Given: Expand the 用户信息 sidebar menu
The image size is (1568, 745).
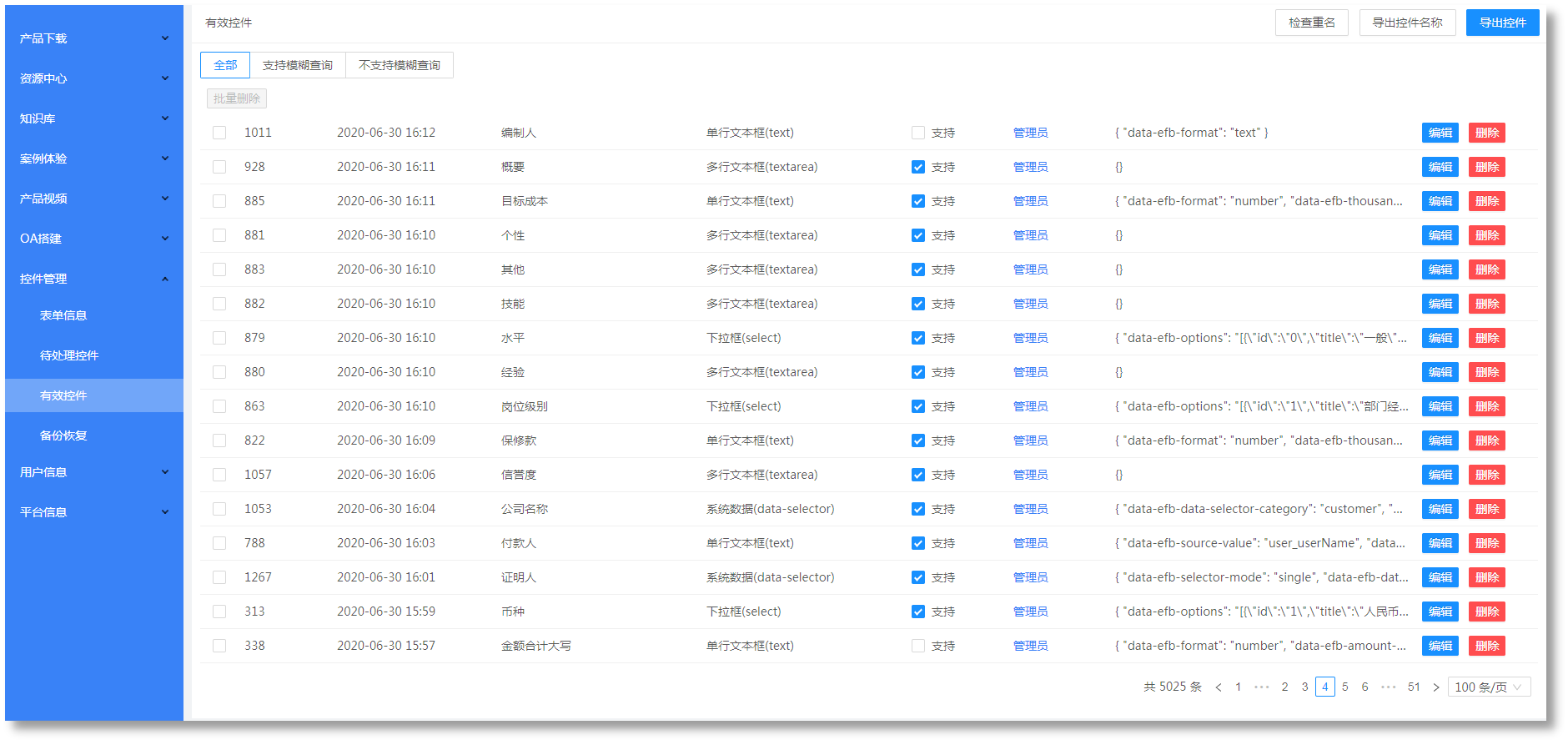Looking at the screenshot, I should coord(93,472).
